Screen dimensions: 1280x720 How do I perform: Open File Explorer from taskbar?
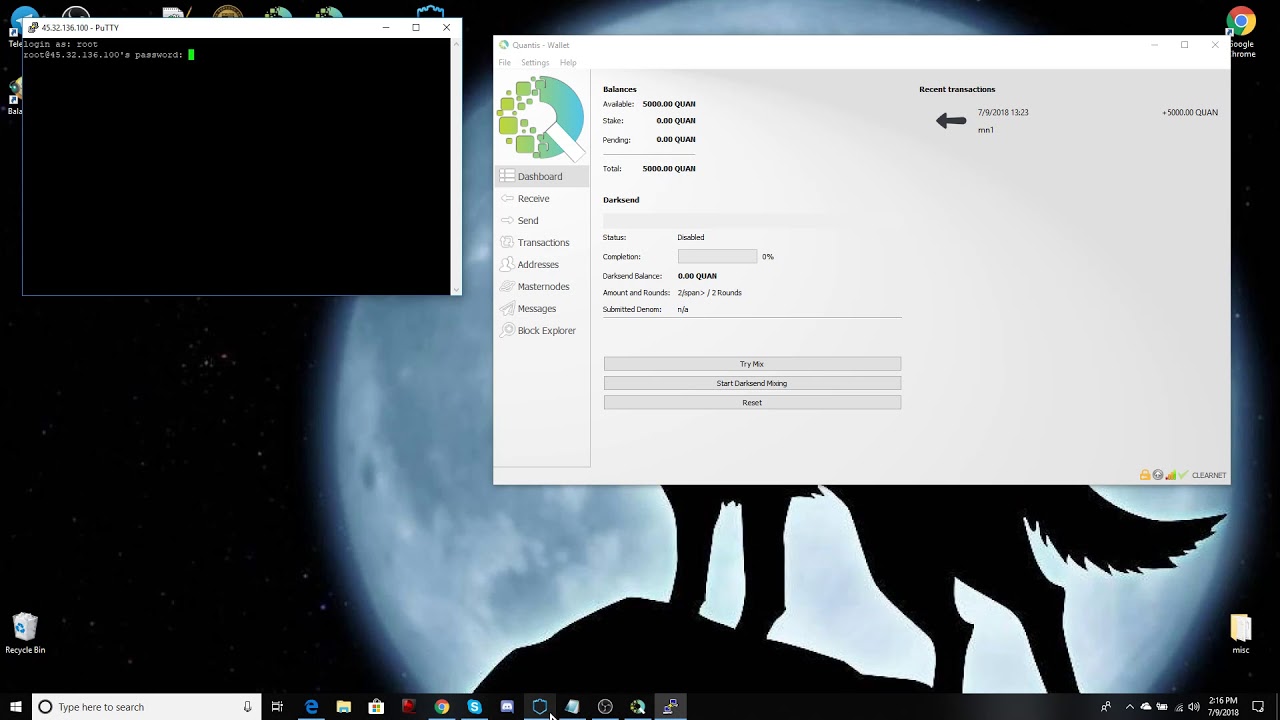[344, 707]
